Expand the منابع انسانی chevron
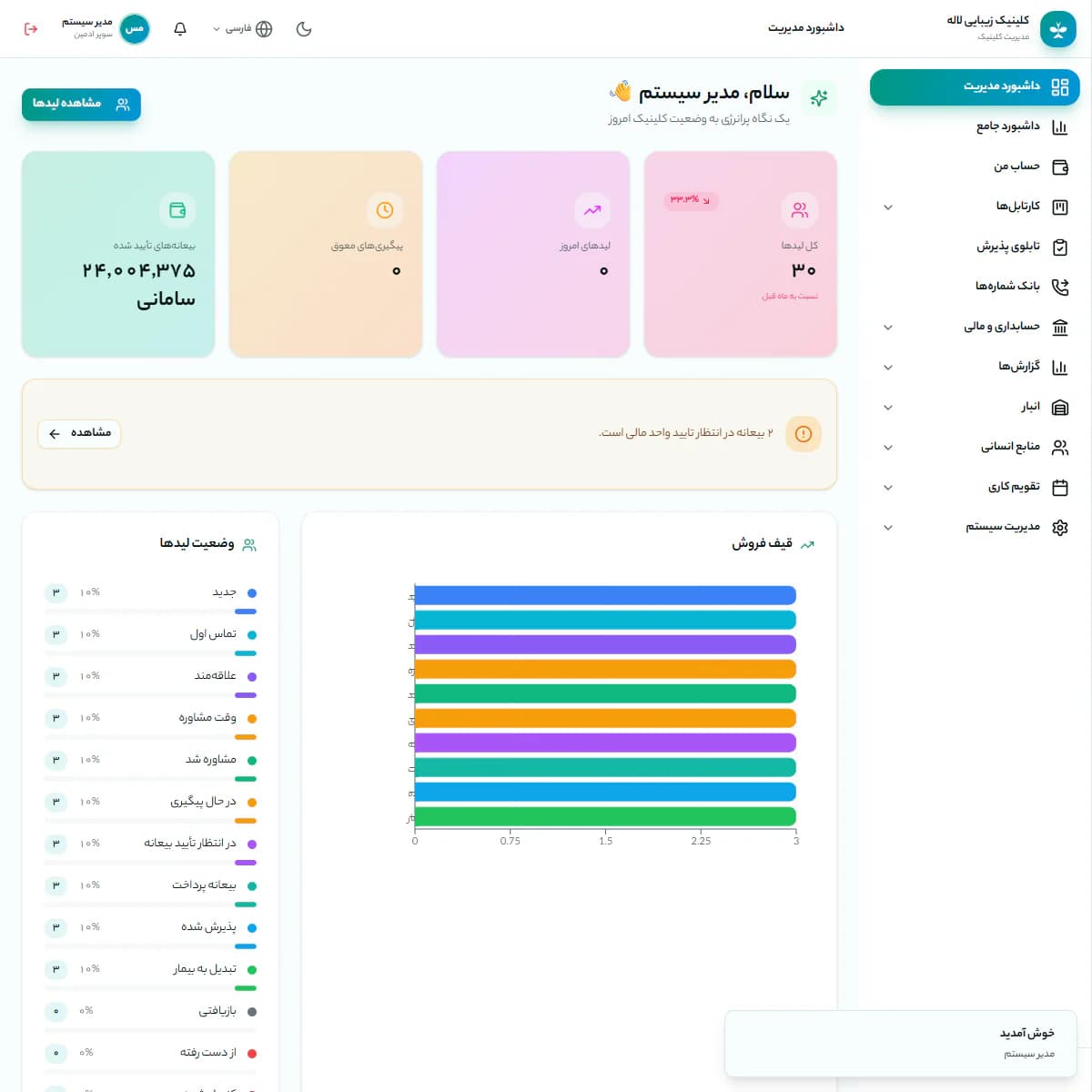Image resolution: width=1092 pixels, height=1092 pixels. [888, 448]
